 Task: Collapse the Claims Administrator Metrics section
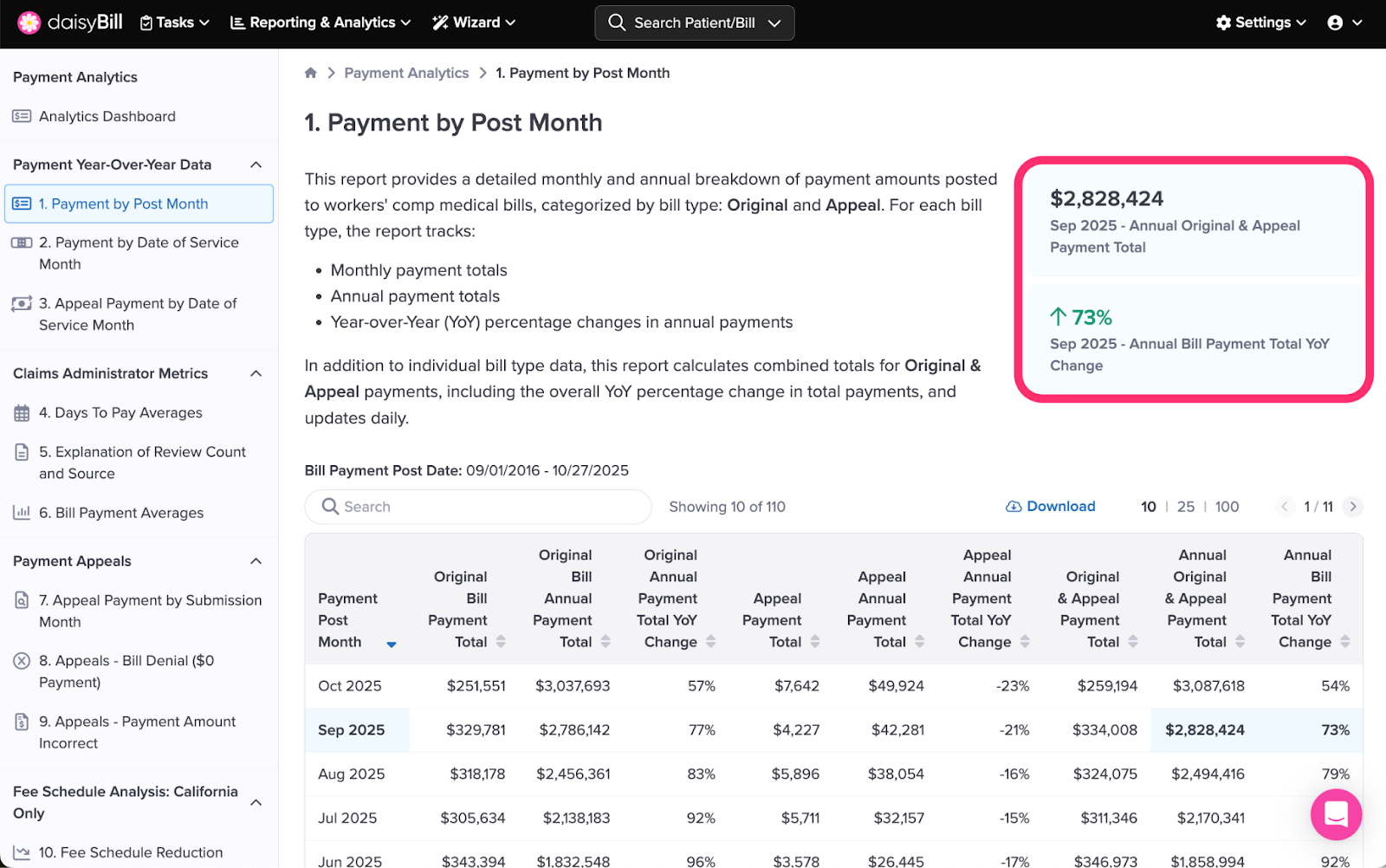[x=256, y=373]
